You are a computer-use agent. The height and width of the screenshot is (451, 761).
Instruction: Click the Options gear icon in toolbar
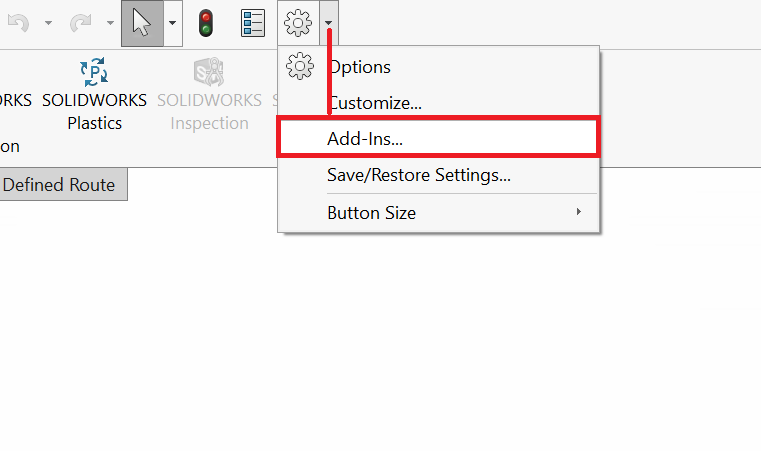click(298, 23)
